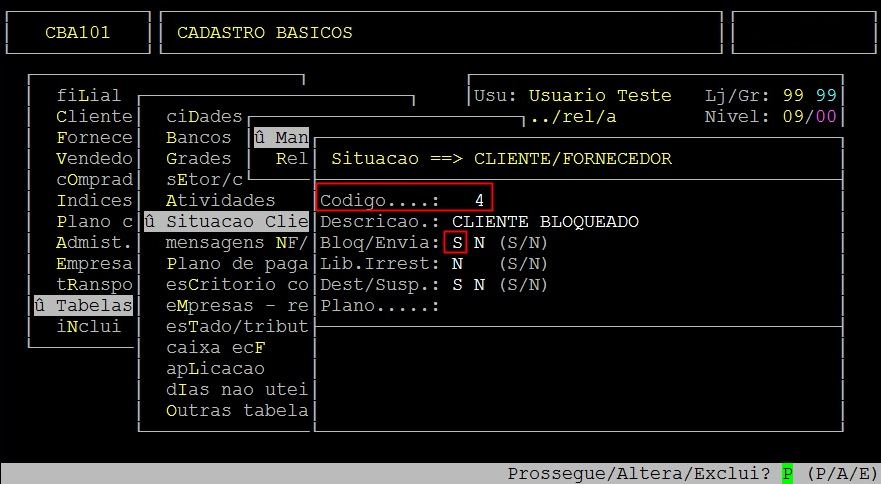The height and width of the screenshot is (484, 881).
Task: Click the highlighted Man submenu option
Action: click(281, 138)
